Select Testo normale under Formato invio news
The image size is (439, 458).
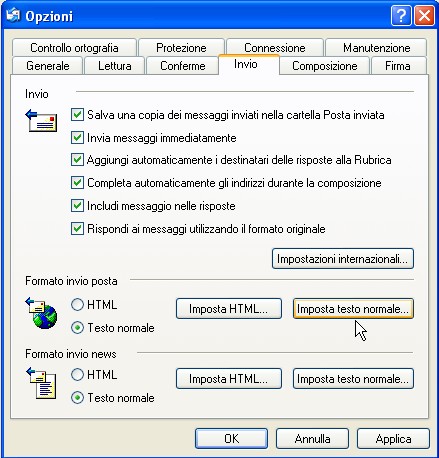click(x=77, y=398)
